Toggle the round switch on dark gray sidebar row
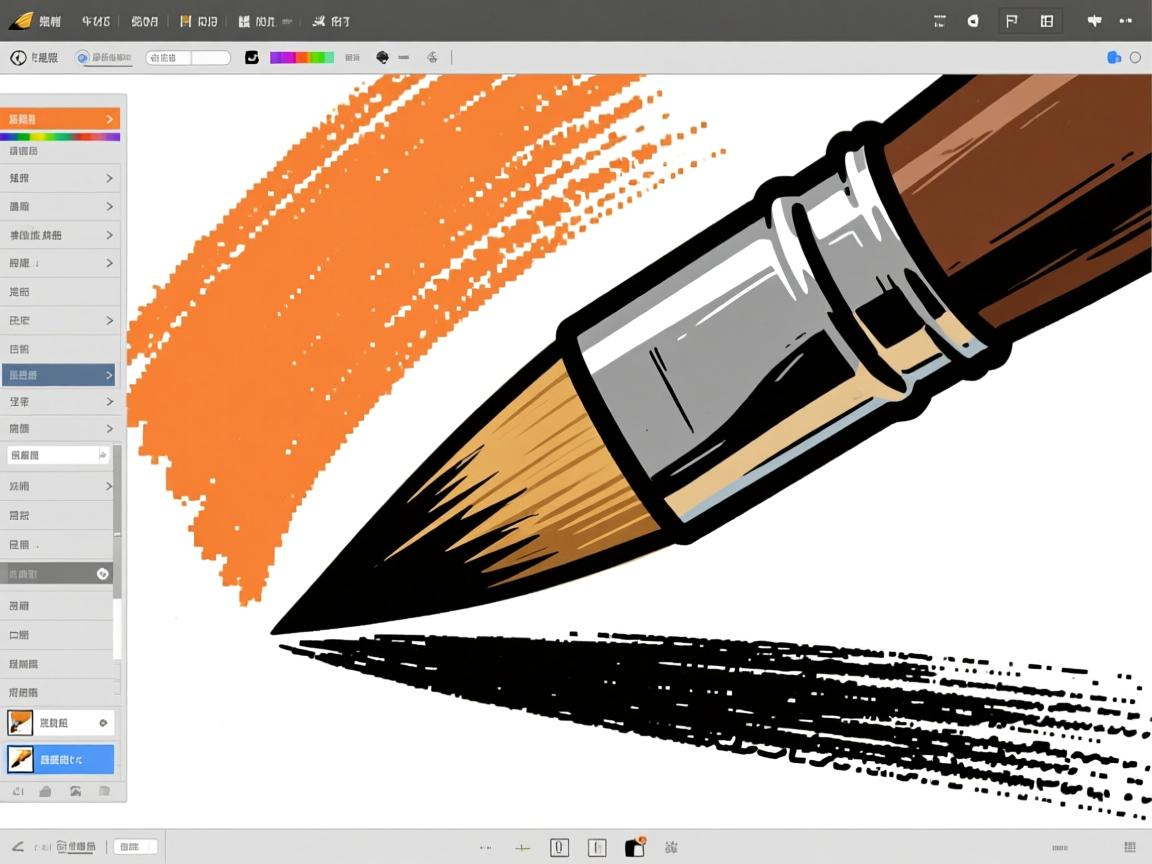Viewport: 1152px width, 864px height. (102, 574)
